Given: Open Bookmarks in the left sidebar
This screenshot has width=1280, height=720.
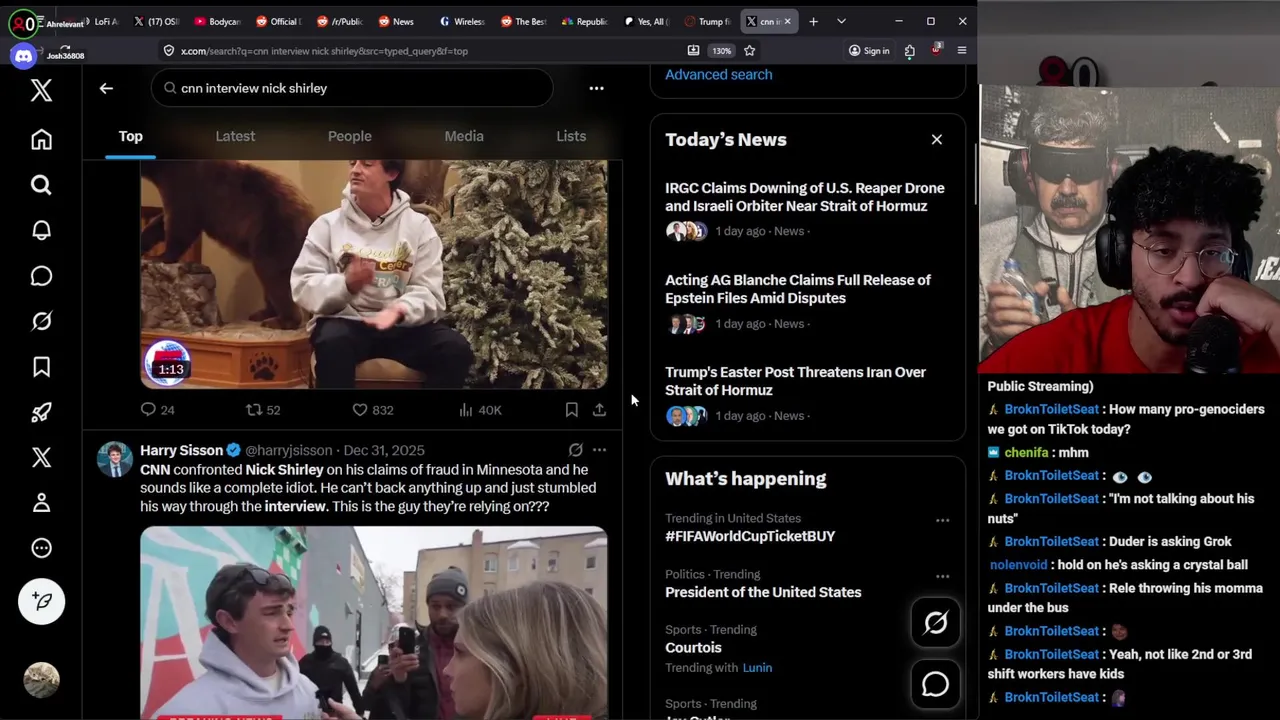Looking at the screenshot, I should 41,367.
